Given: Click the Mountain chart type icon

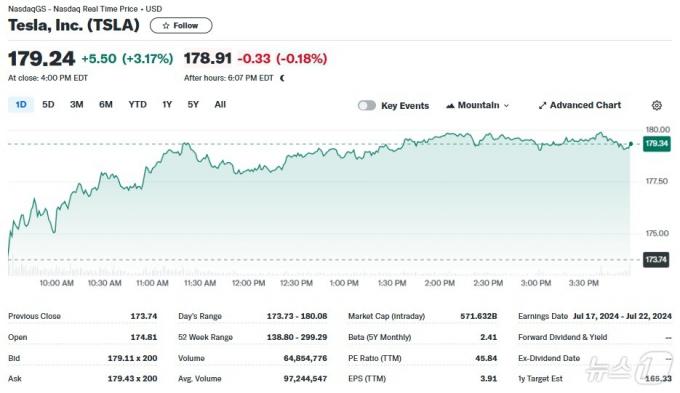Looking at the screenshot, I should pos(450,105).
